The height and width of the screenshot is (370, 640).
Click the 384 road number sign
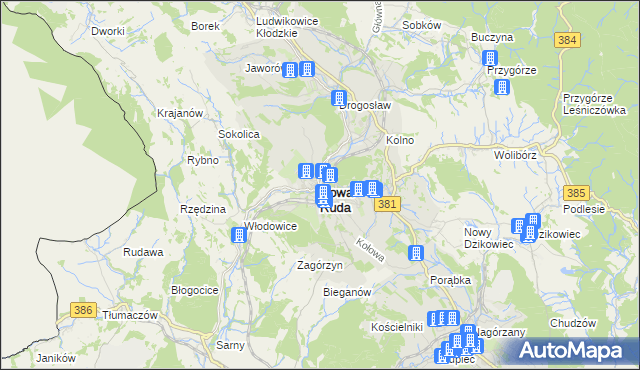(567, 40)
